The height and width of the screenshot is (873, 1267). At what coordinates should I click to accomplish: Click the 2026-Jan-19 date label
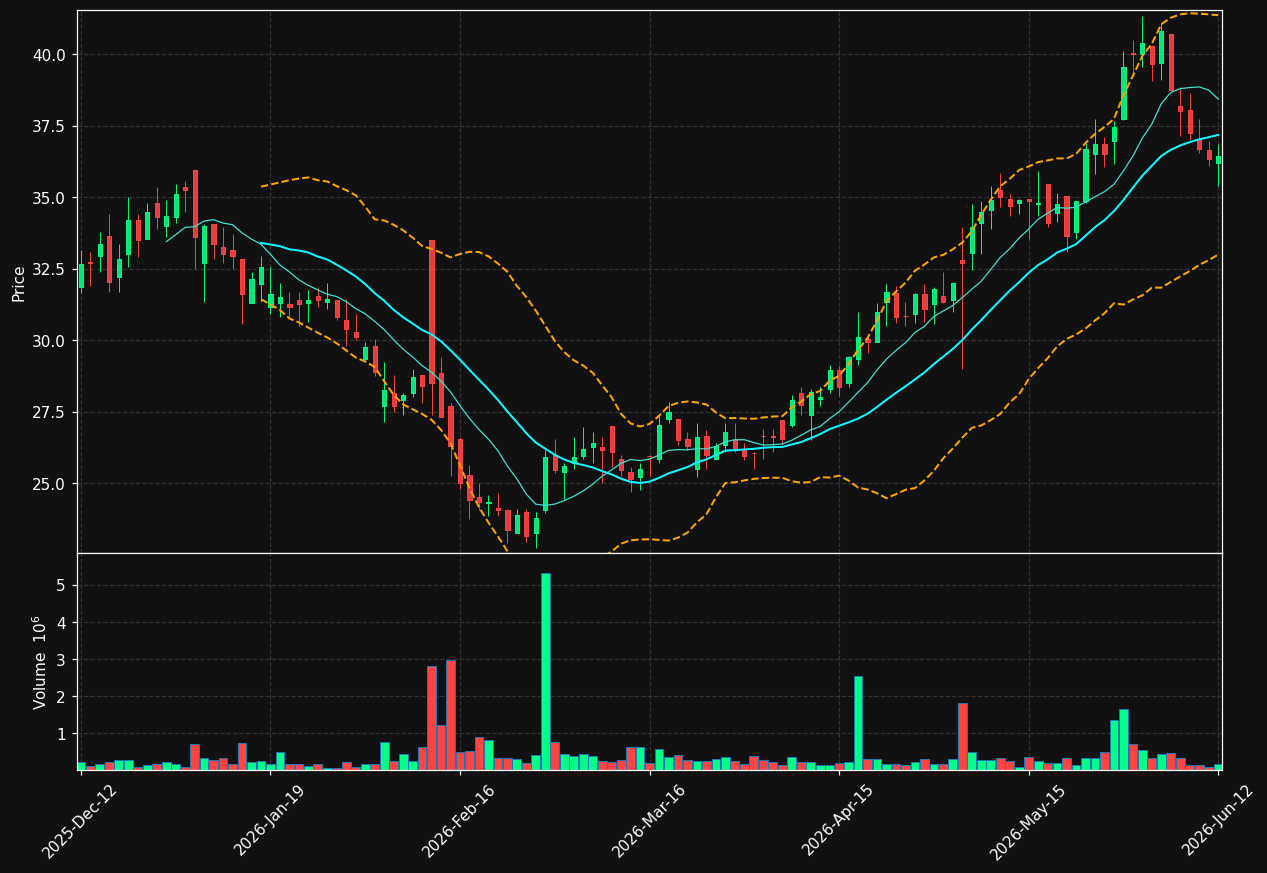click(271, 820)
